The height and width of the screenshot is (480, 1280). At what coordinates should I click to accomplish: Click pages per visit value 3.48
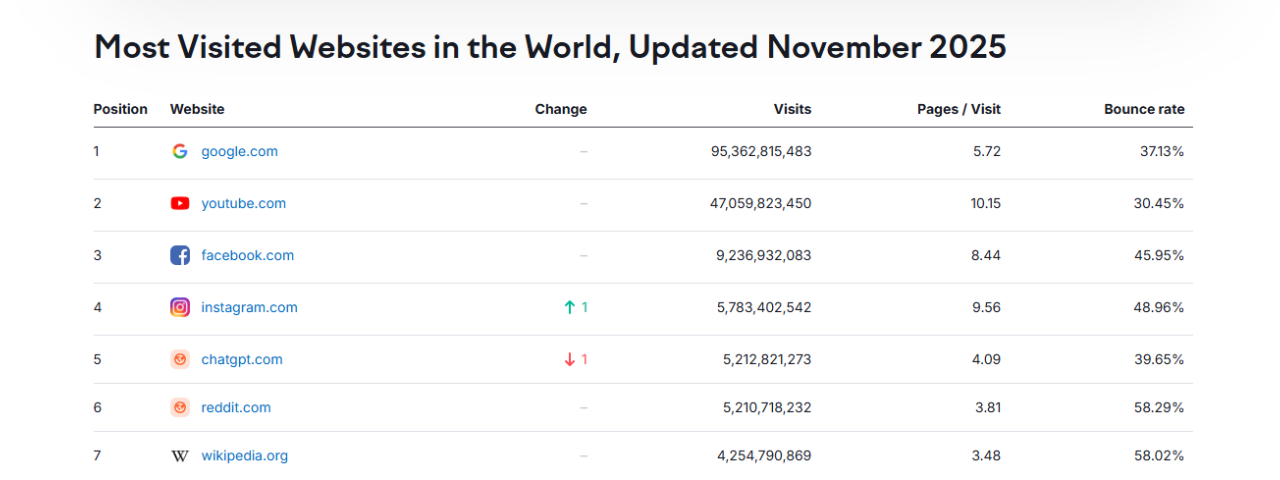click(x=986, y=455)
